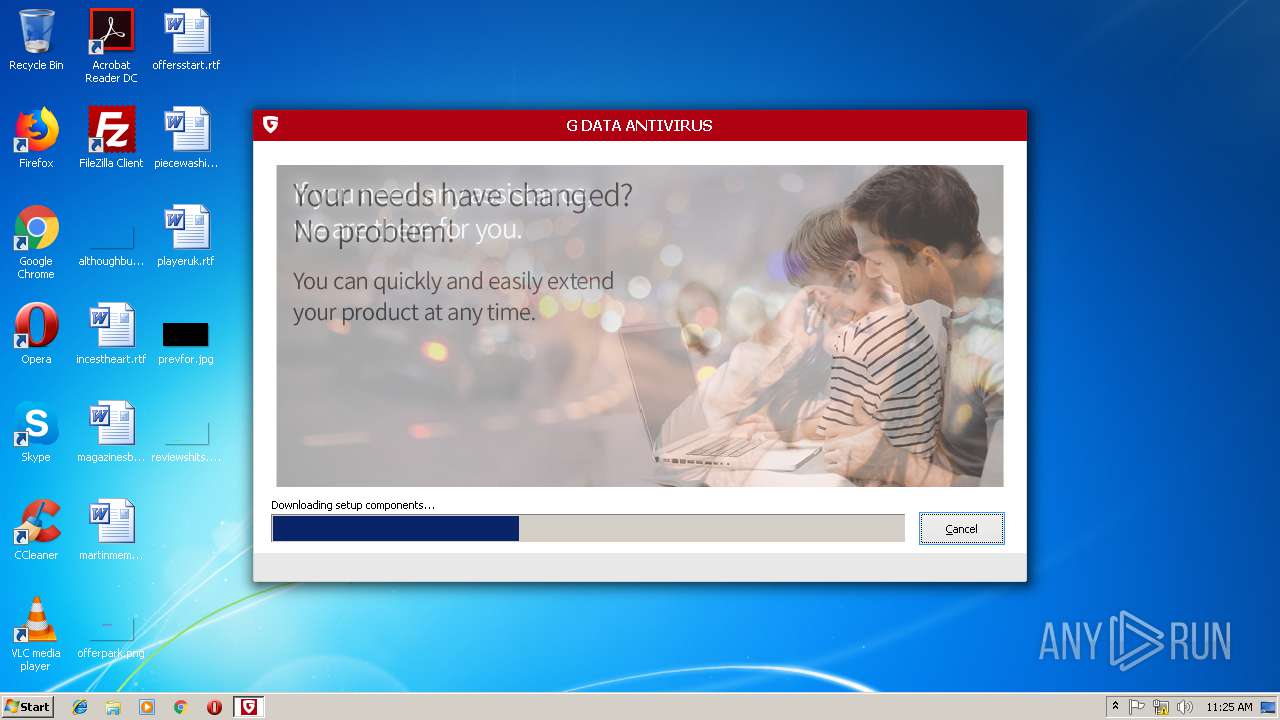Open the Skype desktop shortcut

point(36,432)
